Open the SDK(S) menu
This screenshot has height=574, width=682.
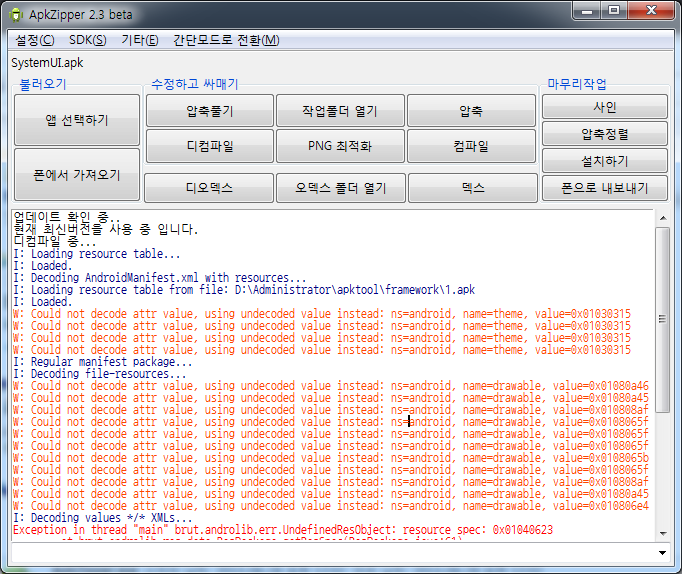point(88,40)
